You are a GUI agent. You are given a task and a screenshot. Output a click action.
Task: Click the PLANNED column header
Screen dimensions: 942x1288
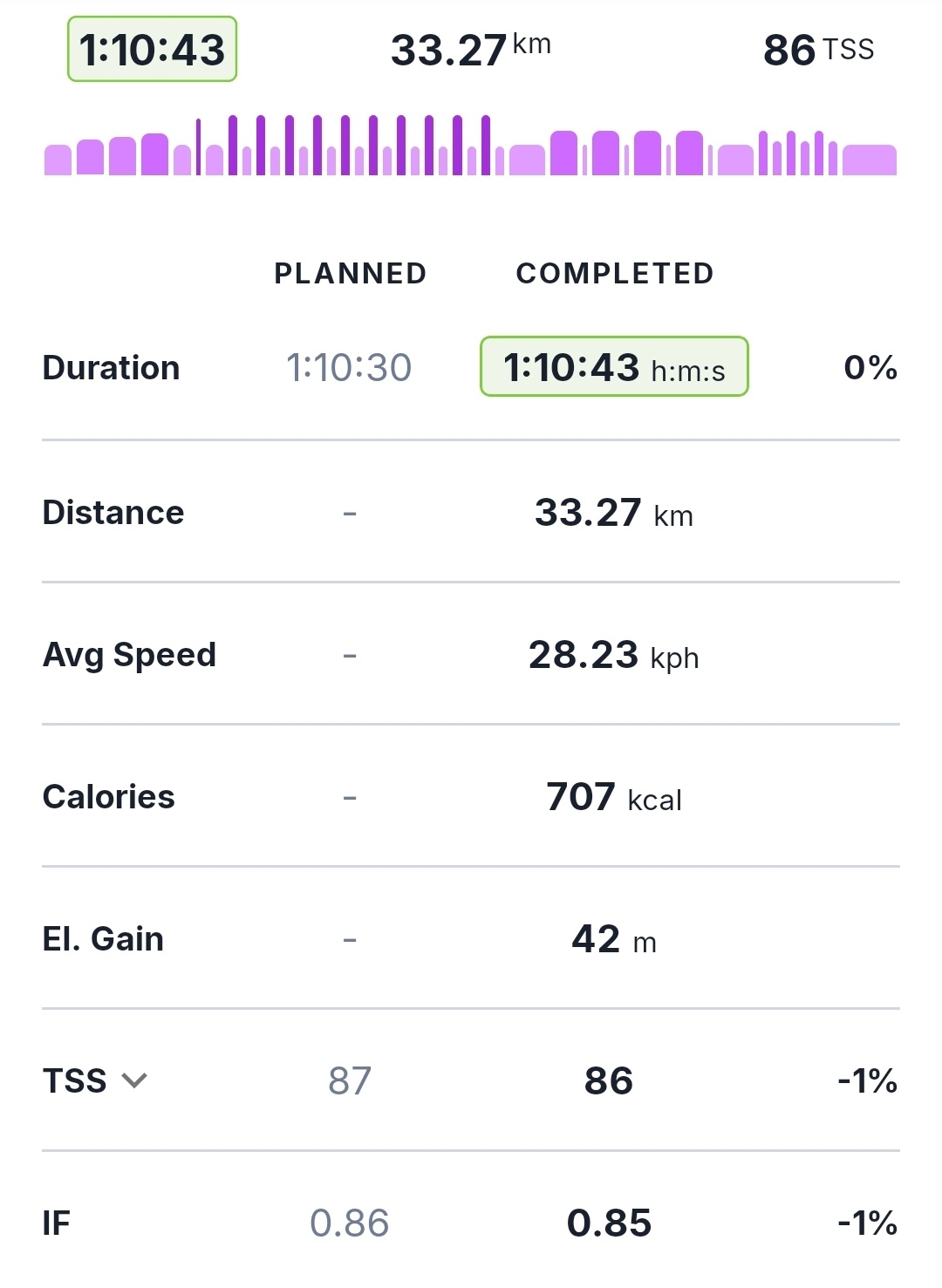350,274
